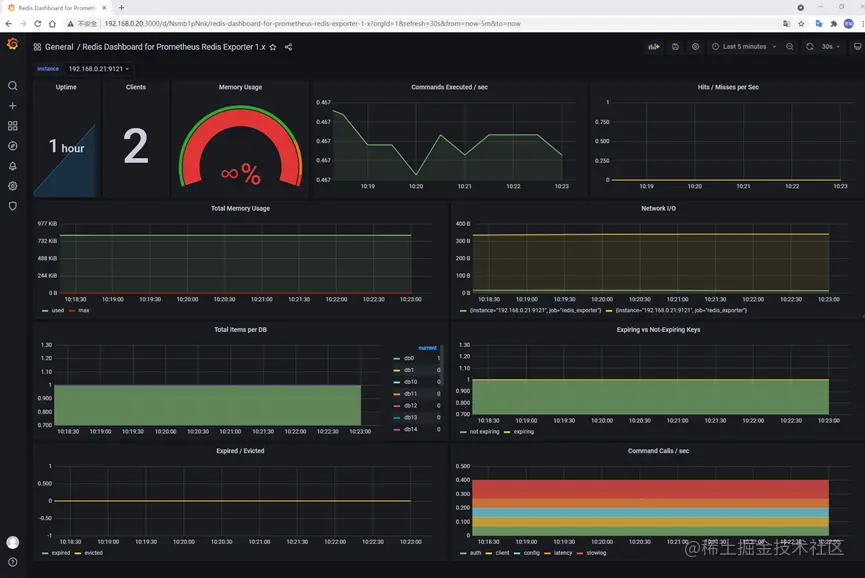
Task: Open the Clients panel title menu
Action: click(x=136, y=87)
